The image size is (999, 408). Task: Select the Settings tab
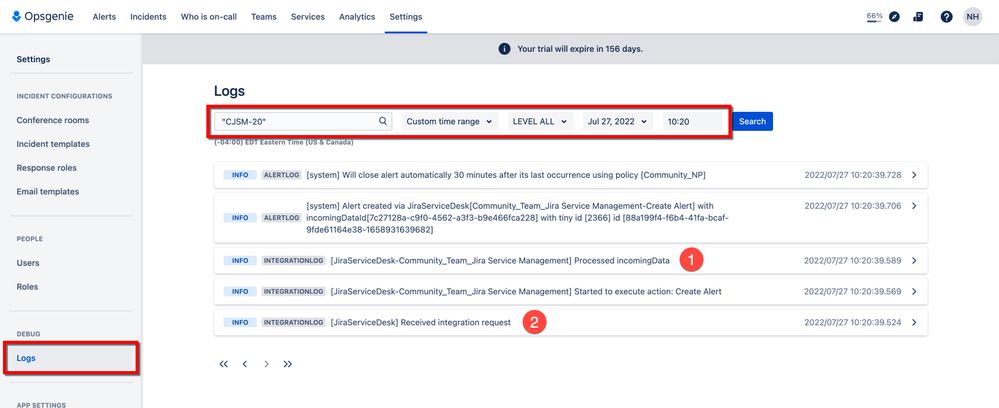(x=406, y=17)
